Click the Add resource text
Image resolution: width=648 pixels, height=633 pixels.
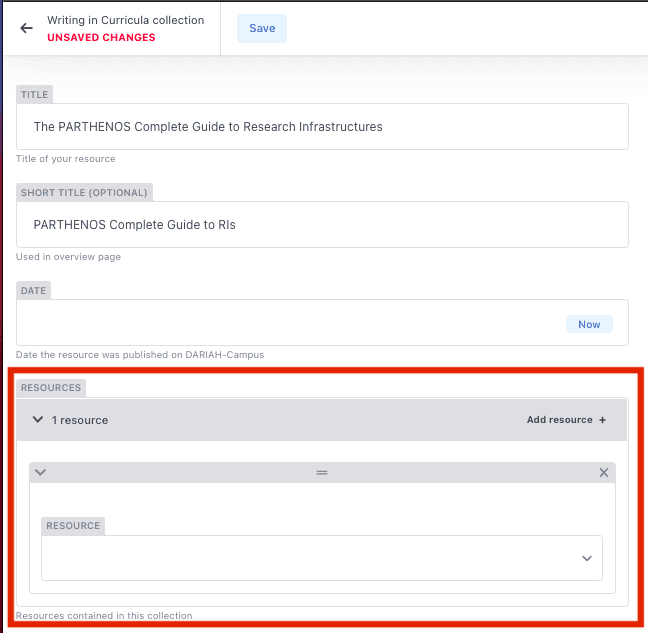pos(559,420)
